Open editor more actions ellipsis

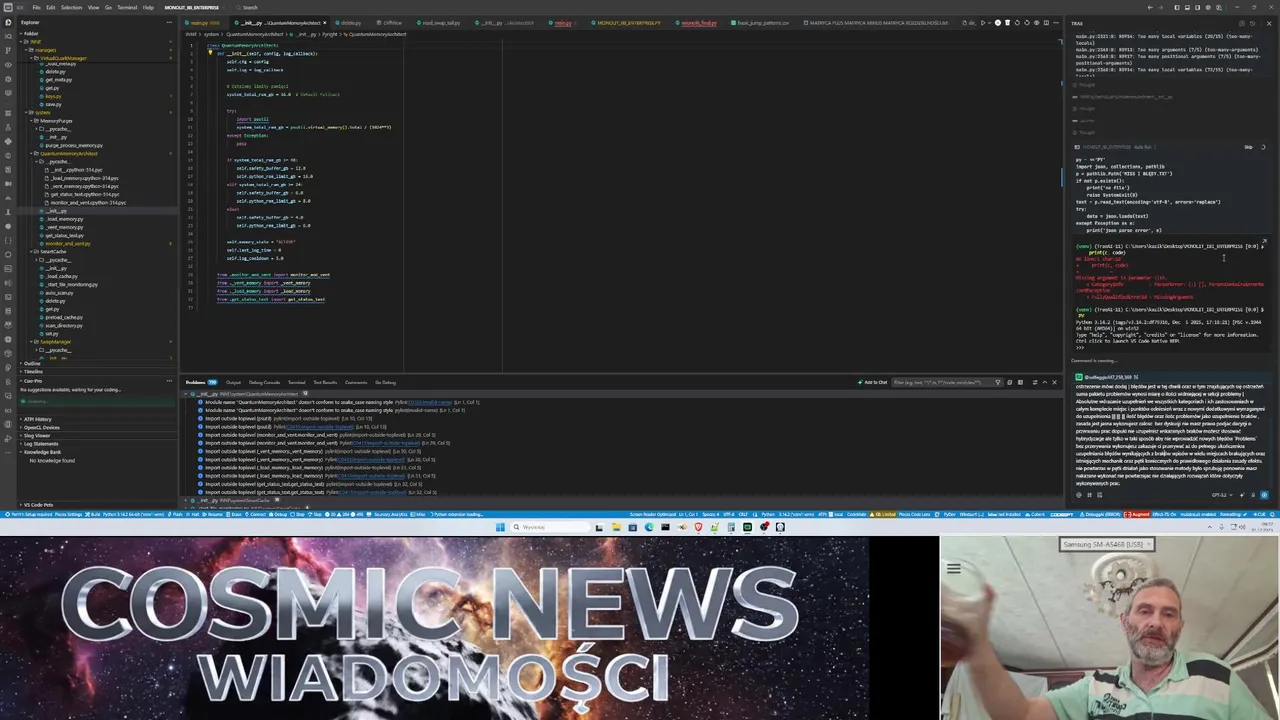tap(1056, 23)
